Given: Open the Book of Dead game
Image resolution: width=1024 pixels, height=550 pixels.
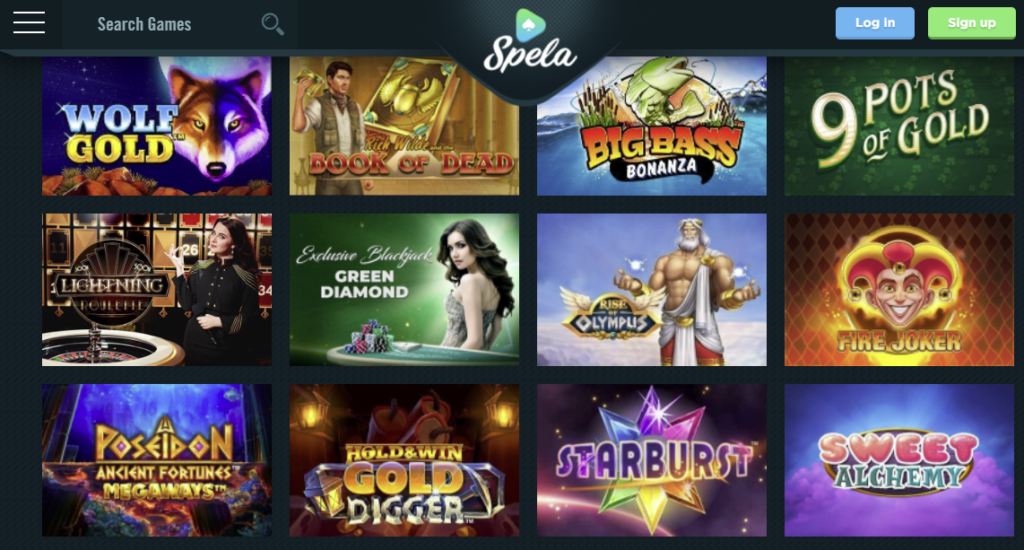Looking at the screenshot, I should pos(404,126).
